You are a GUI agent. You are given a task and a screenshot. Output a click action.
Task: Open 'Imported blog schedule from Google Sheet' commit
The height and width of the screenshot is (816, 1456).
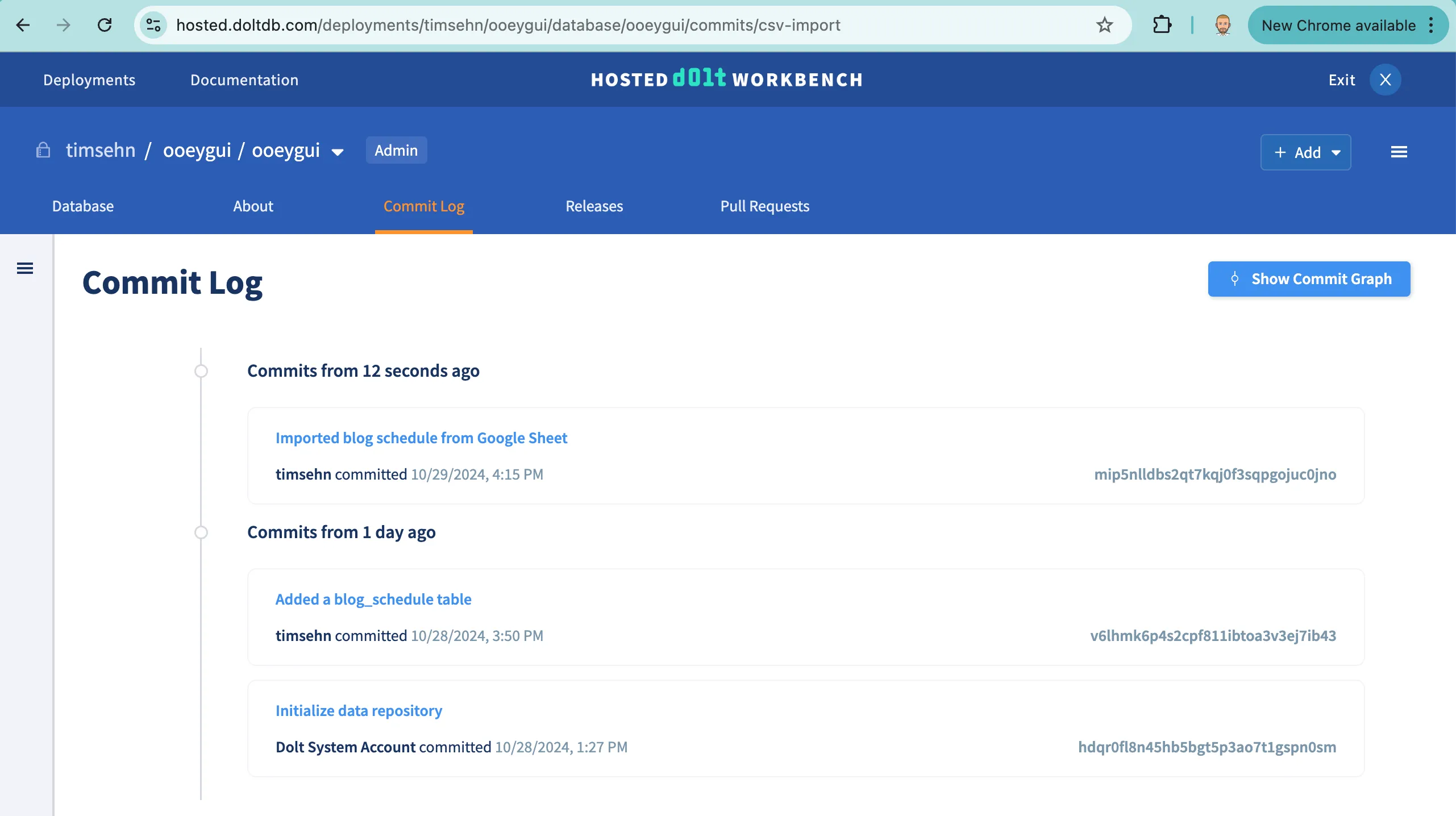[x=421, y=438]
